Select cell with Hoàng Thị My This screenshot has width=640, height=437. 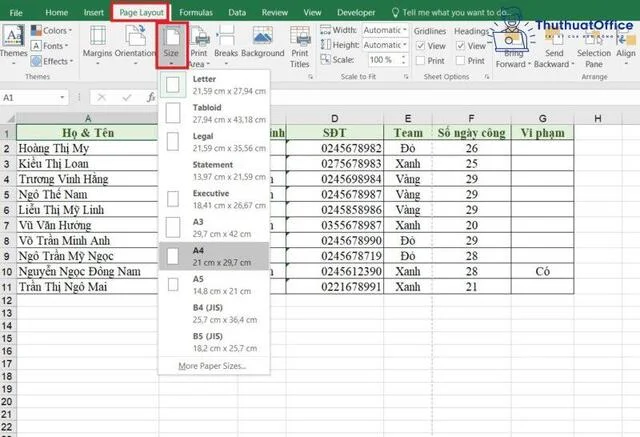click(87, 149)
